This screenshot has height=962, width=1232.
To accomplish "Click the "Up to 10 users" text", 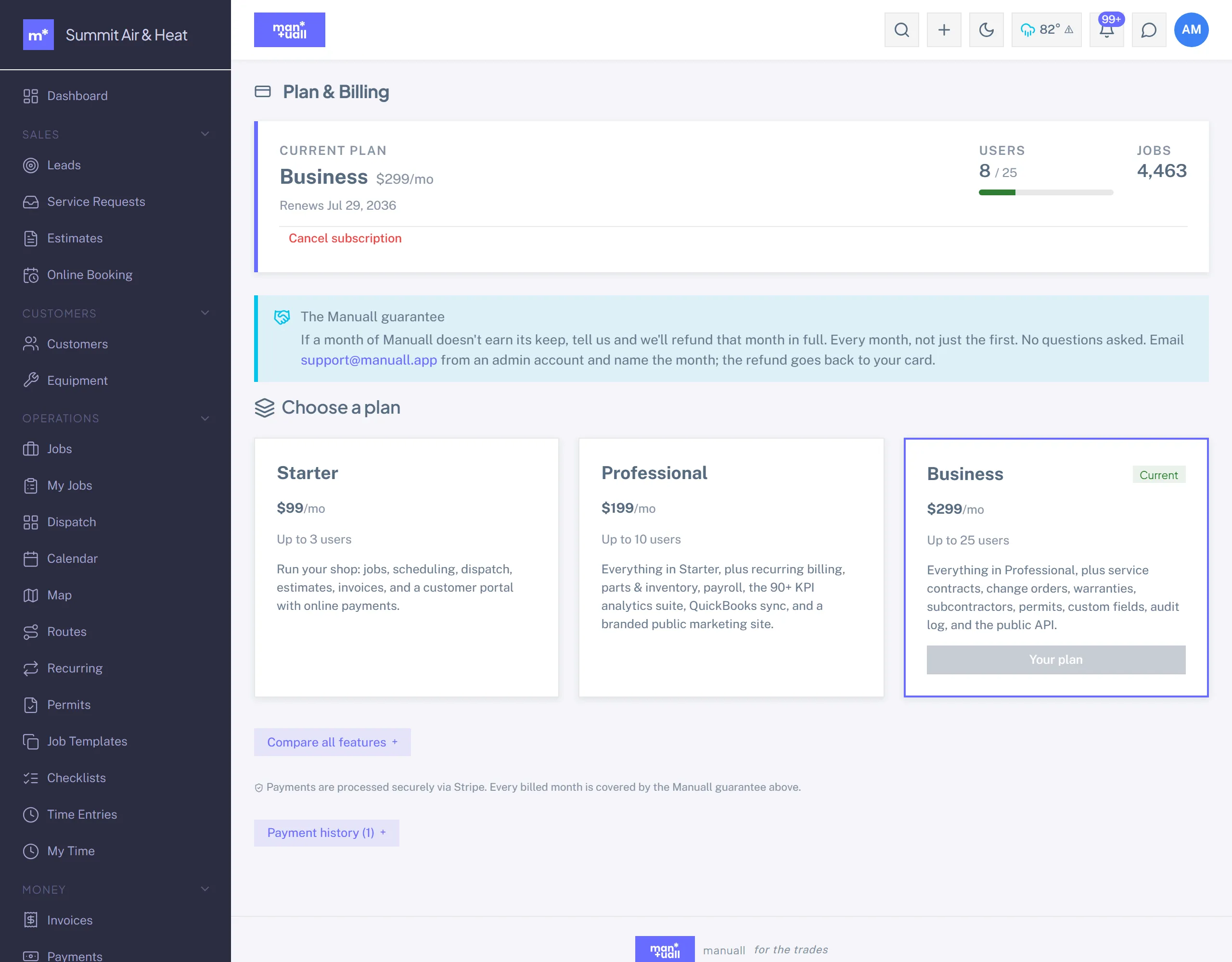I will pyautogui.click(x=641, y=540).
